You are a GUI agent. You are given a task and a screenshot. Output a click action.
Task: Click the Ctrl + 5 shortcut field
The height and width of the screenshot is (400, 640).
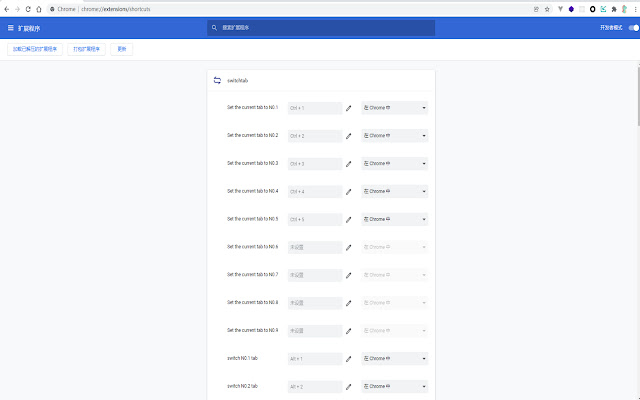pyautogui.click(x=315, y=220)
